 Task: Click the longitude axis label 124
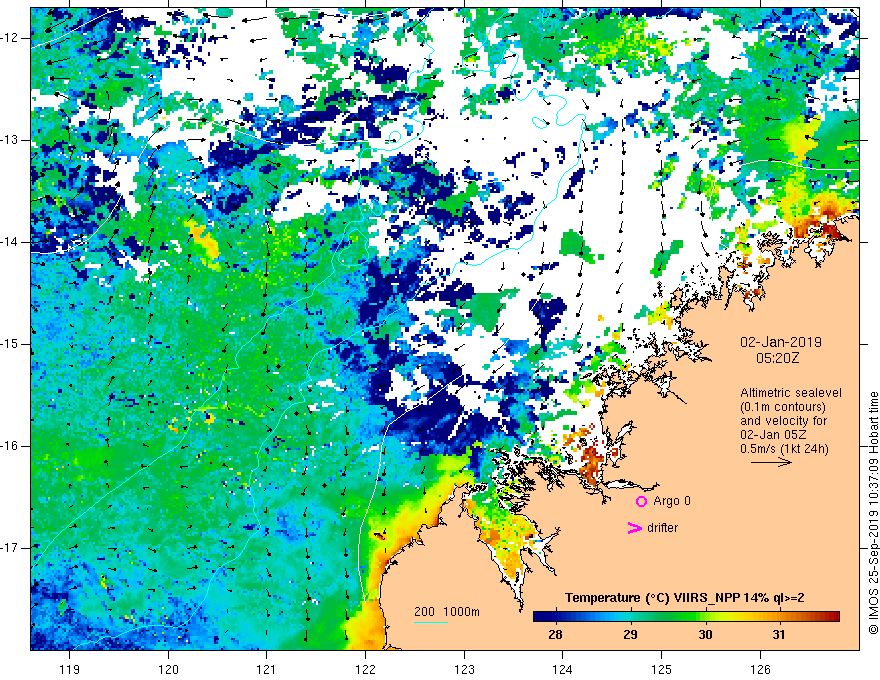(x=563, y=669)
